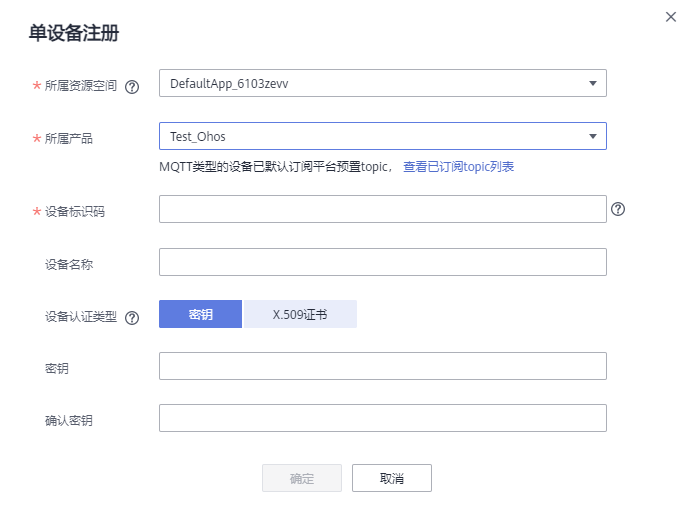Focus the 设备名称 input field
The image size is (685, 514).
point(382,262)
